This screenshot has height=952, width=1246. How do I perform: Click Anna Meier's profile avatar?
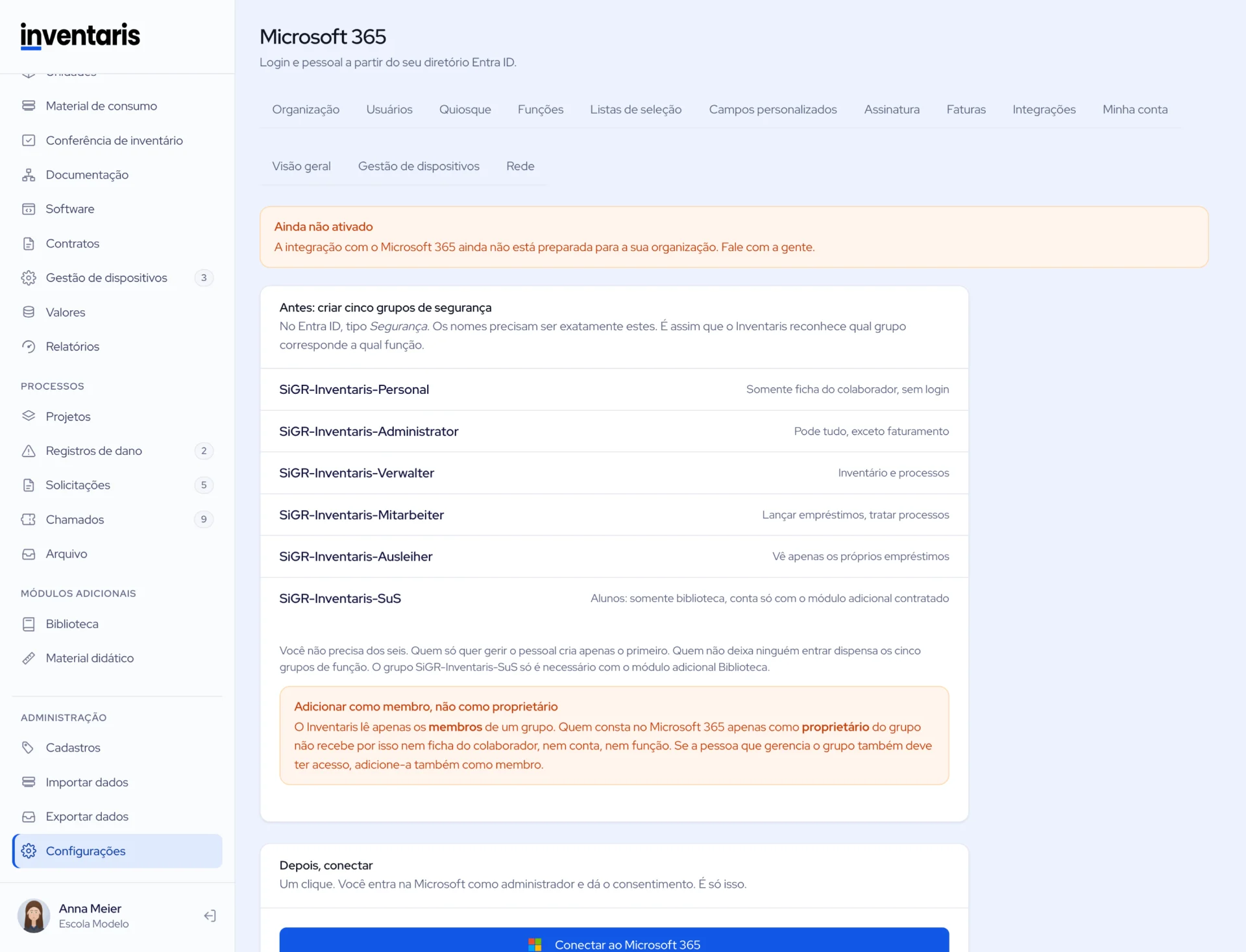click(x=34, y=916)
